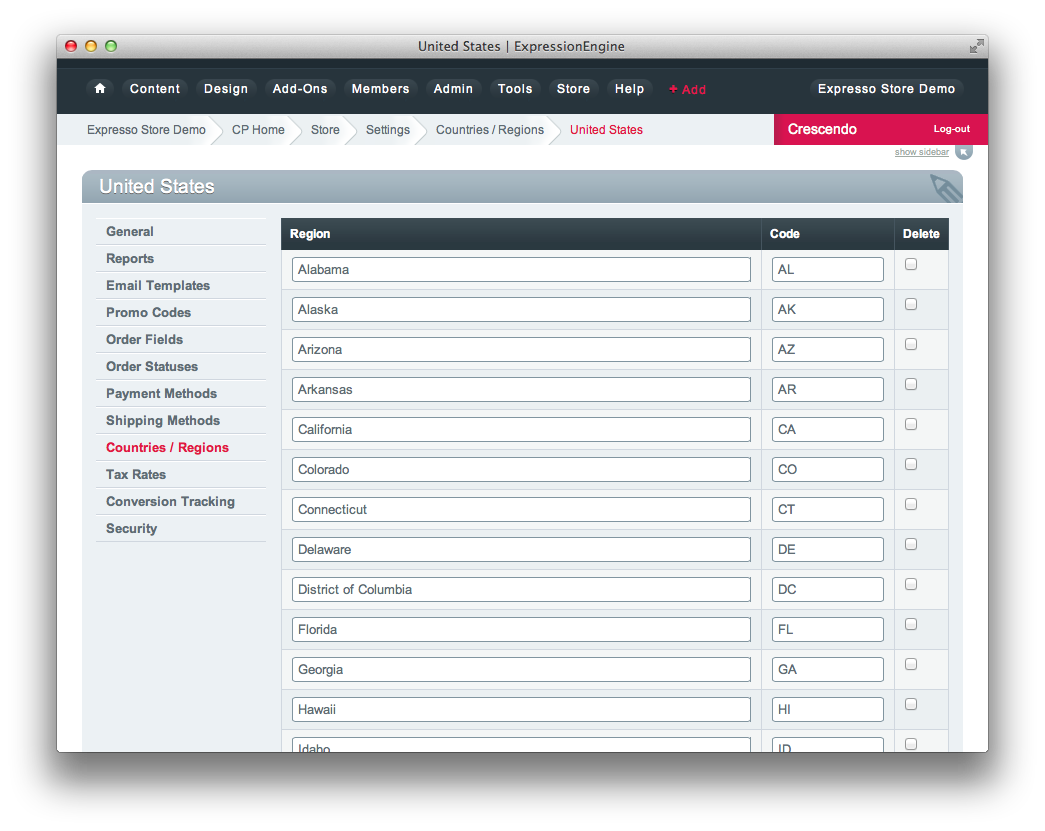The width and height of the screenshot is (1045, 831).
Task: Click the fullscreen arrows icon in title bar
Action: (x=976, y=46)
